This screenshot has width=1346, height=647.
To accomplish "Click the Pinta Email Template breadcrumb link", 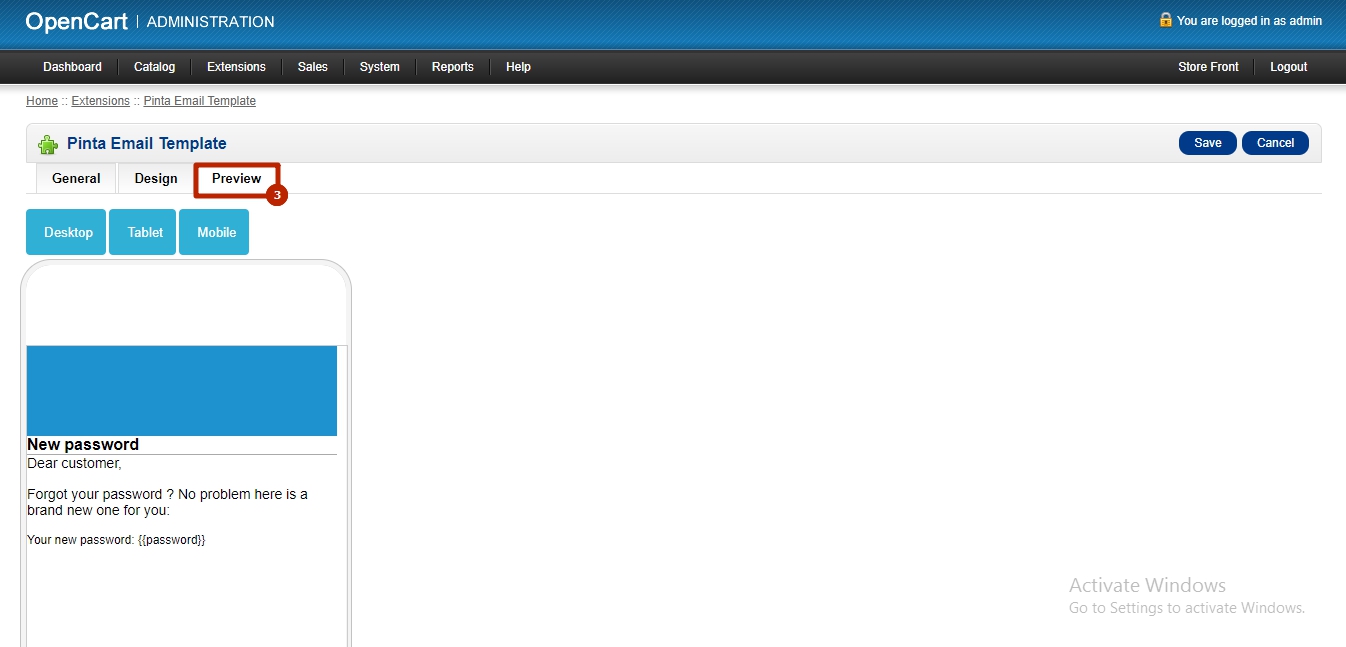I will point(199,101).
